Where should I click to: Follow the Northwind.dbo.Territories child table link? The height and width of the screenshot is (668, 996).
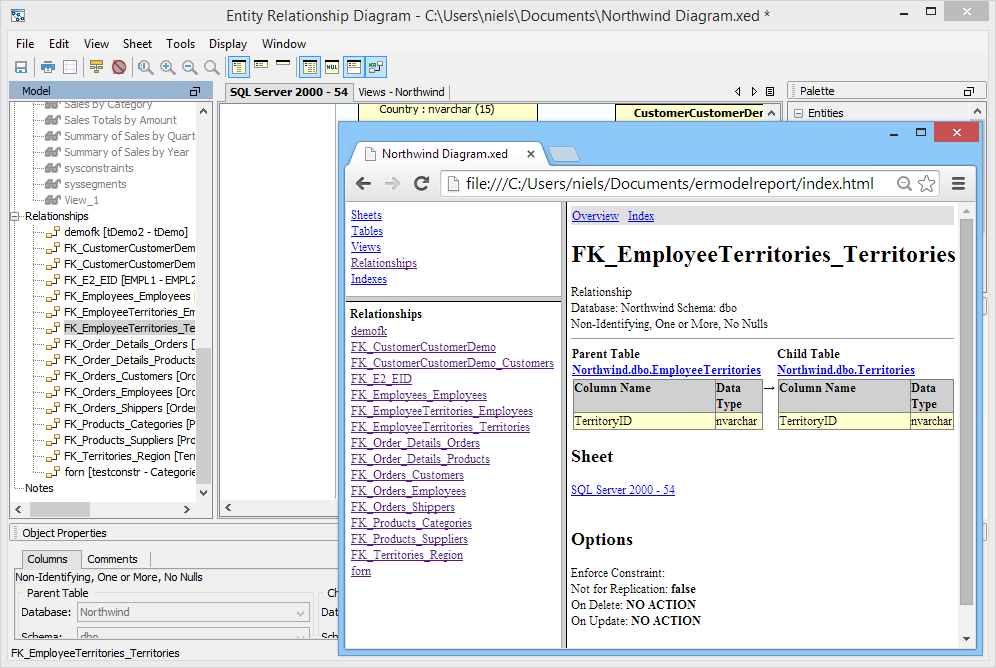click(x=846, y=370)
